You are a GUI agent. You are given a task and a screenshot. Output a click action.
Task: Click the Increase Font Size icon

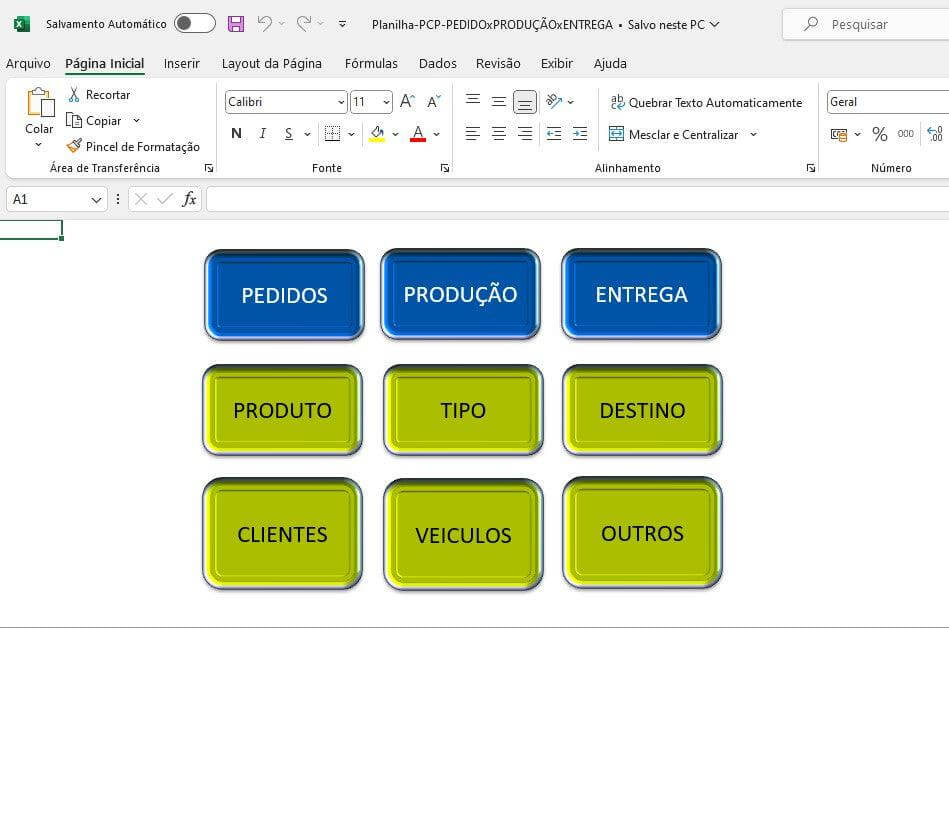[x=407, y=102]
